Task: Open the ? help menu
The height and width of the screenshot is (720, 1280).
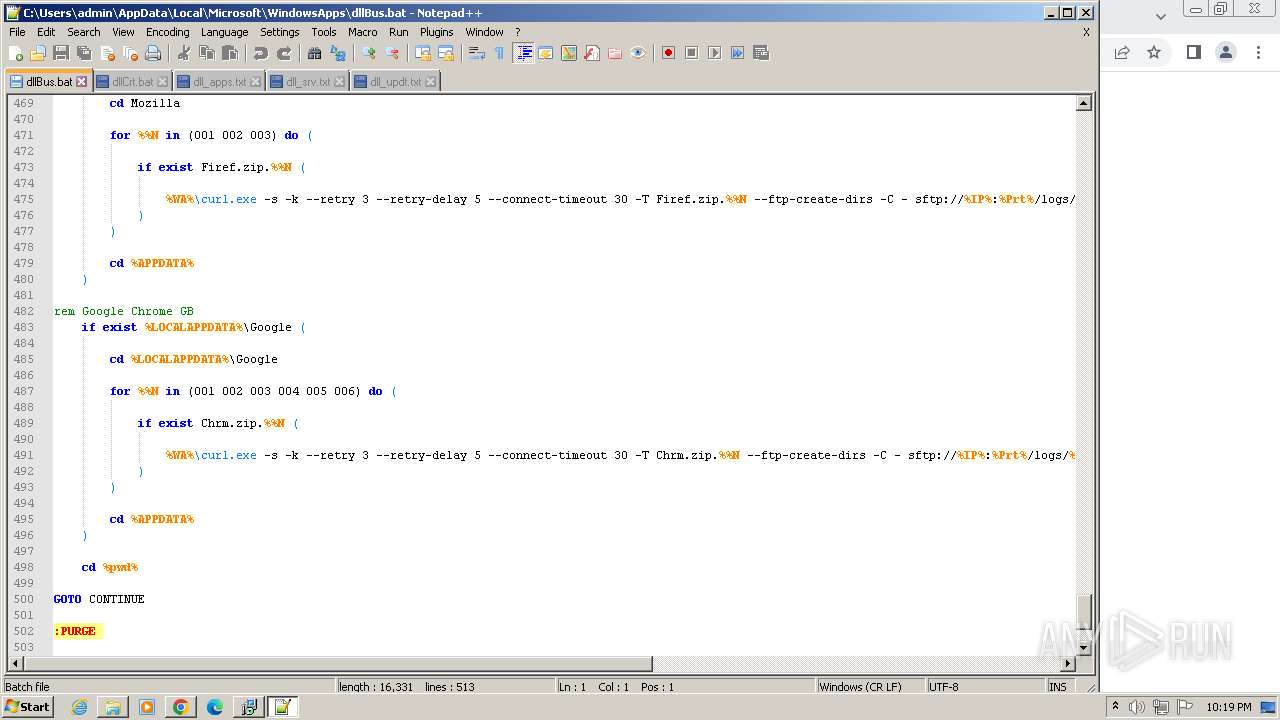Action: pyautogui.click(x=517, y=32)
